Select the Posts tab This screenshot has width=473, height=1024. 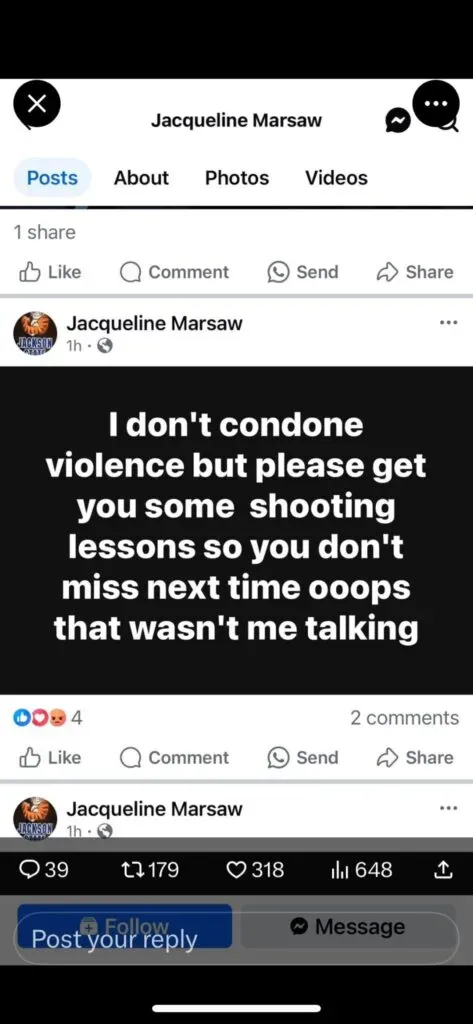pos(52,178)
